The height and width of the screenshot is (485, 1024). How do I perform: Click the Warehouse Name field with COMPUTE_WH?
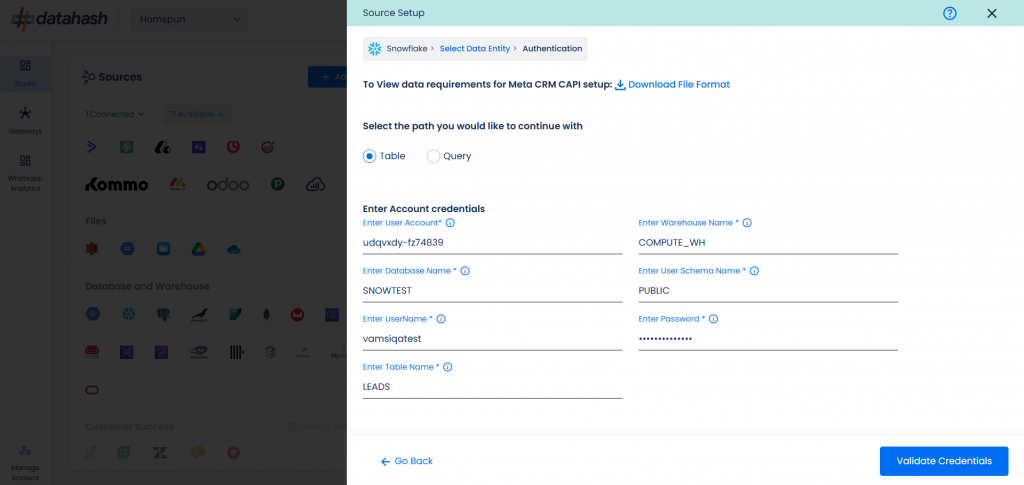tap(768, 243)
